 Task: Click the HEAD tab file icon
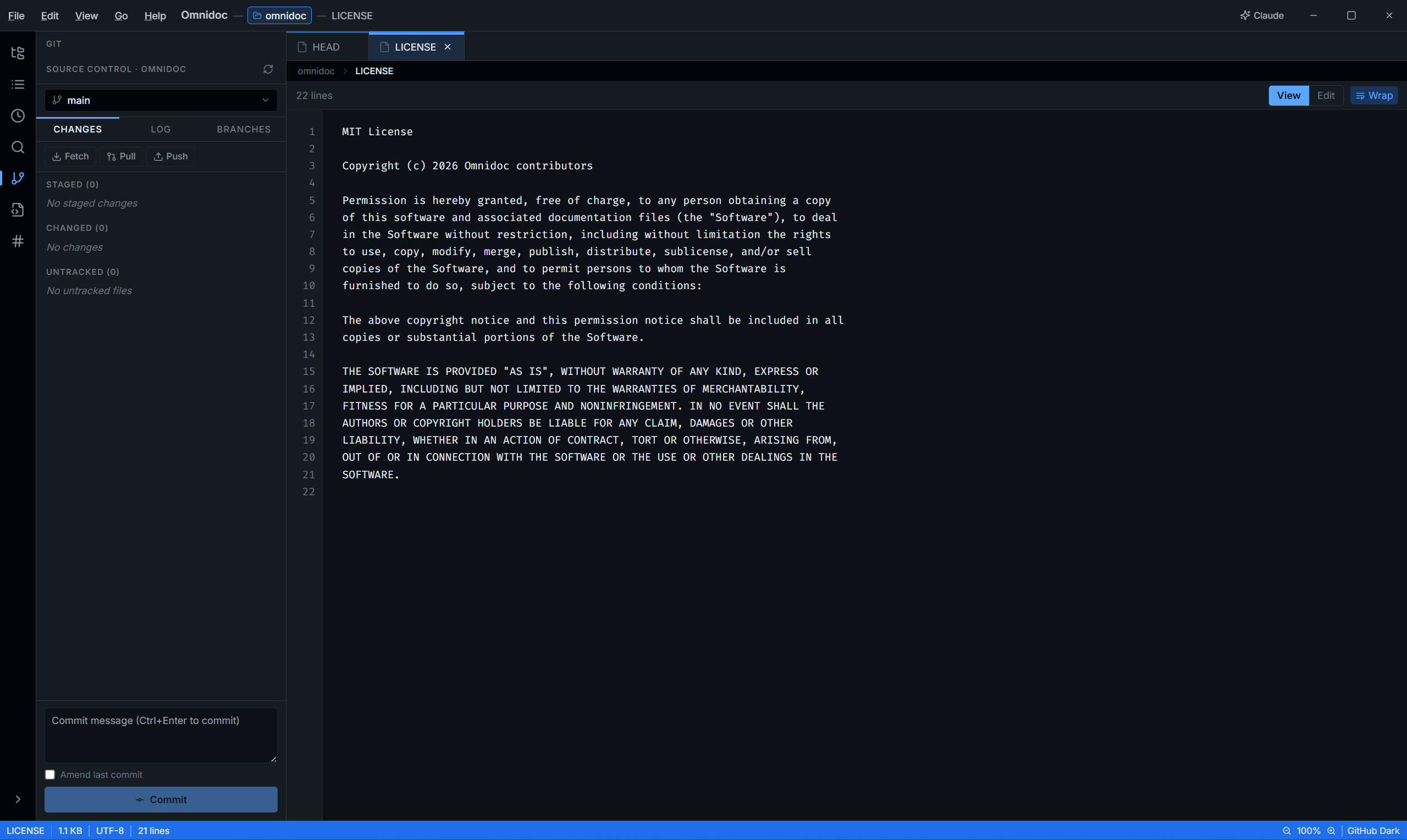click(x=302, y=47)
